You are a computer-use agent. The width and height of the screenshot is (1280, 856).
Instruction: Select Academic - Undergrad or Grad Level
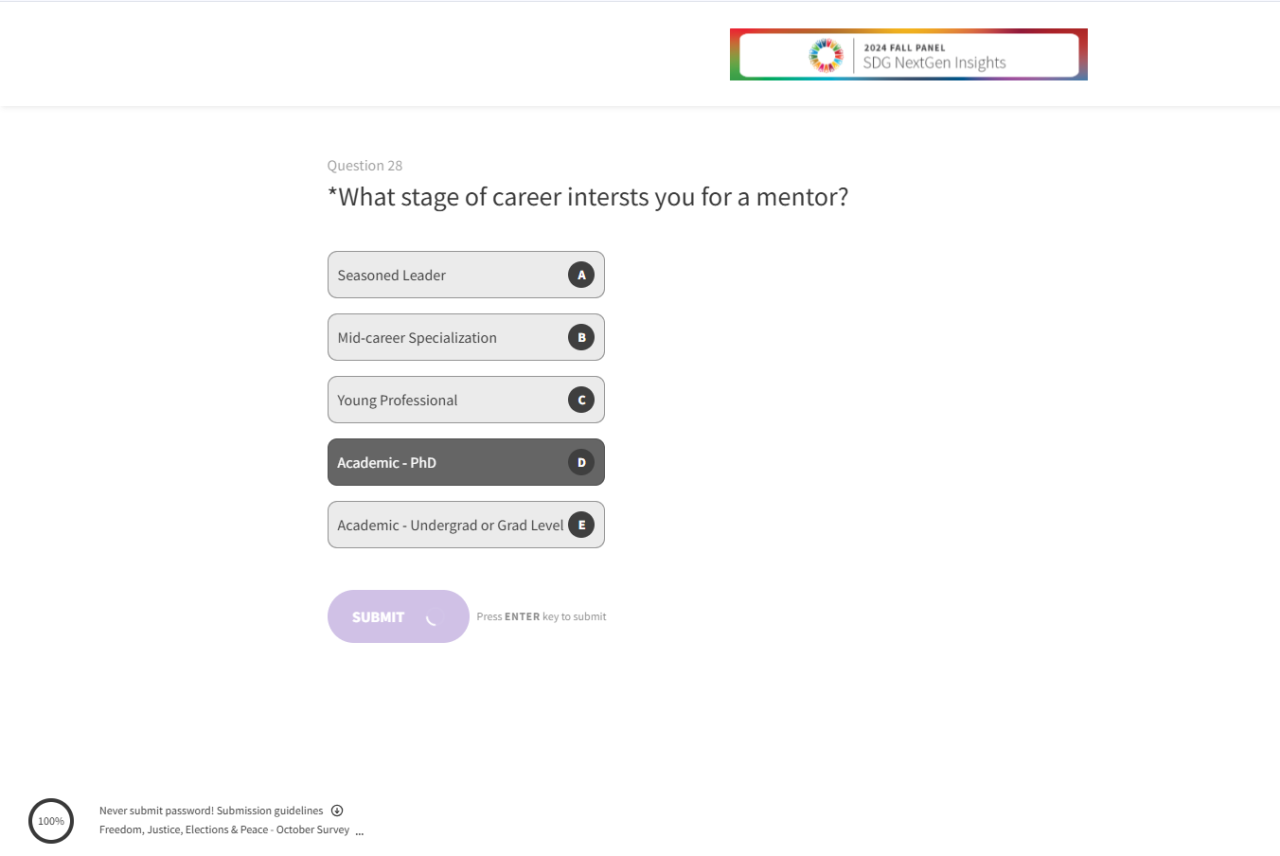[450, 525]
